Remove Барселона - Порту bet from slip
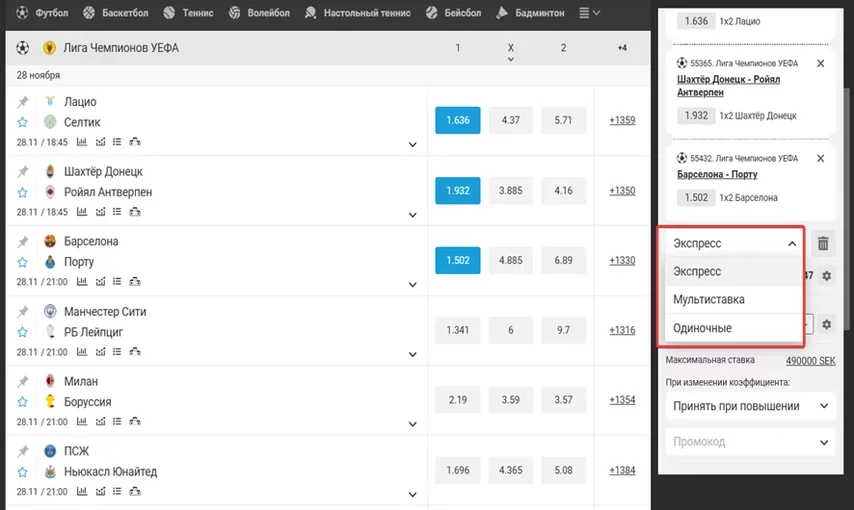Viewport: 854px width, 510px height. 820,158
